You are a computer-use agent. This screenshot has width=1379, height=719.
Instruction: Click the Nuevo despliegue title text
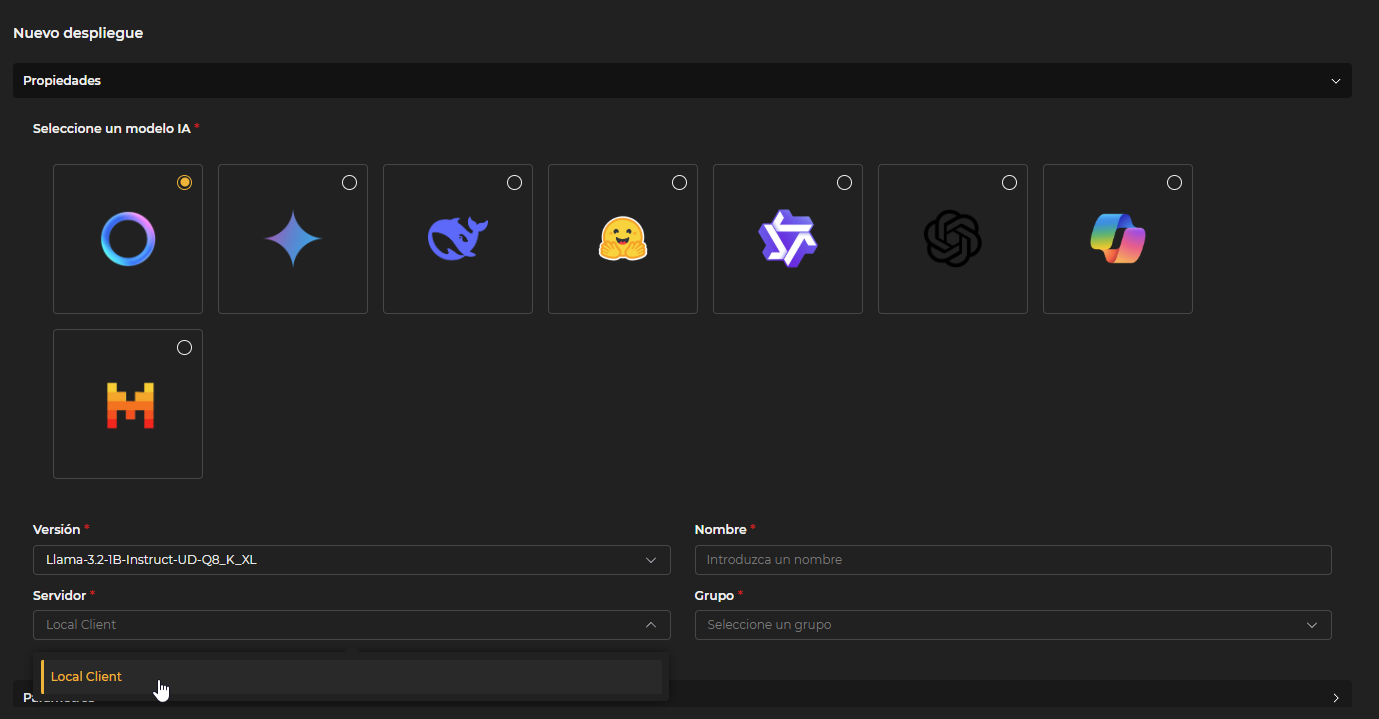click(x=78, y=33)
